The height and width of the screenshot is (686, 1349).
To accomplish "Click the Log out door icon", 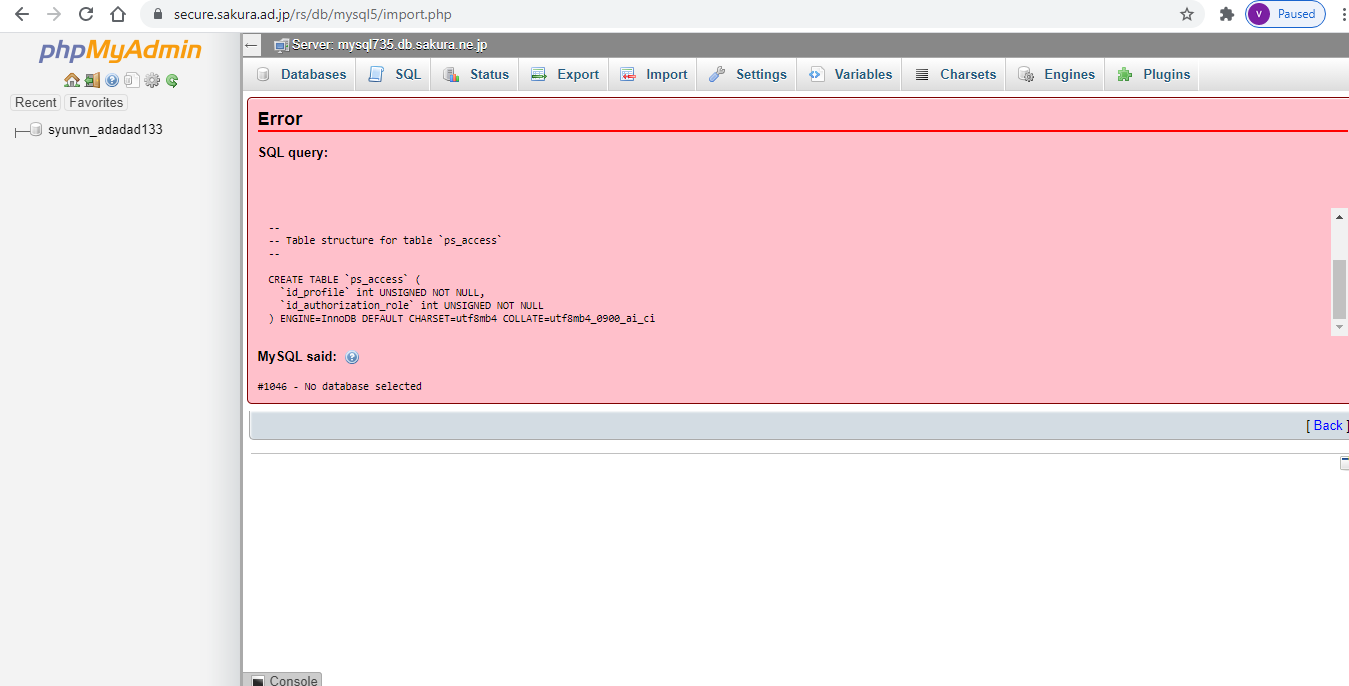I will pos(92,80).
